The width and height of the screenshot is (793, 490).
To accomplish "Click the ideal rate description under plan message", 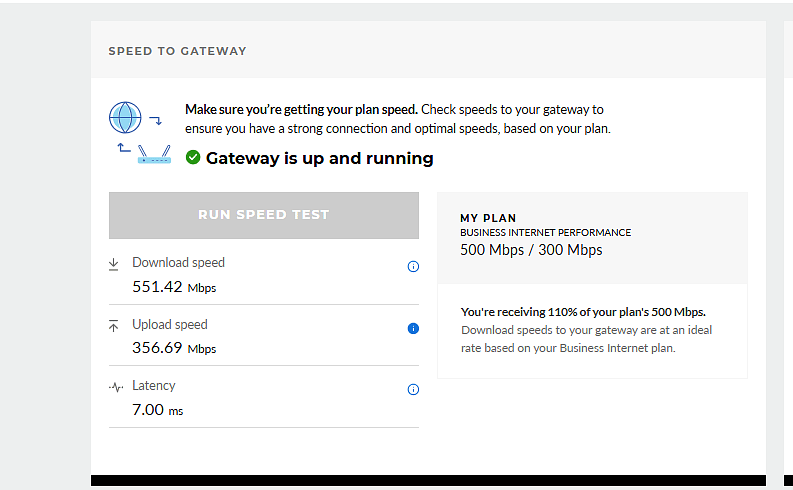I will pos(587,339).
